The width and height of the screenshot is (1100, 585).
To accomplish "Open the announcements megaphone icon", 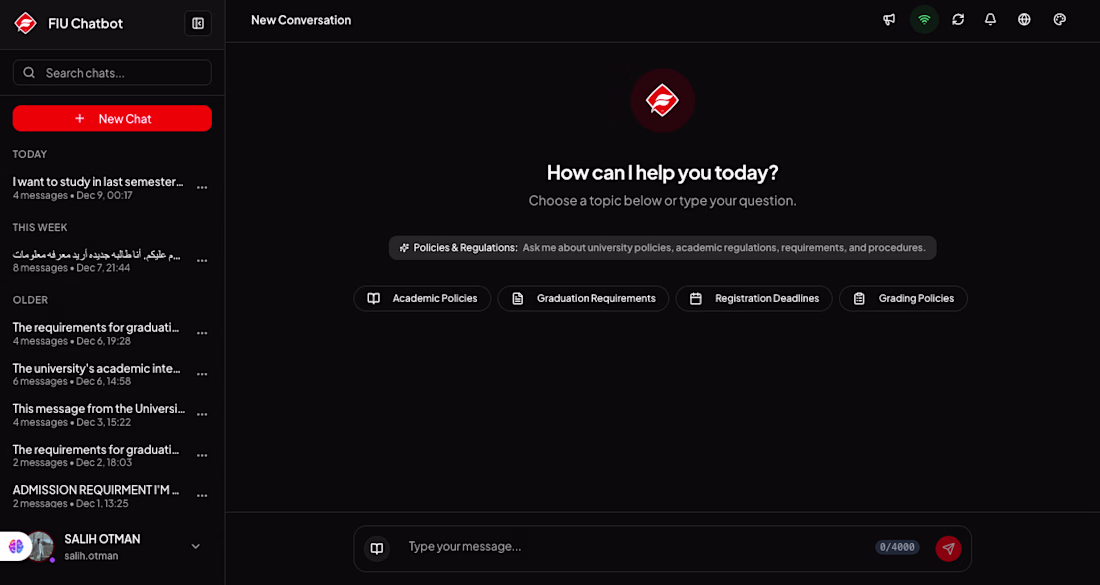I will click(x=889, y=20).
